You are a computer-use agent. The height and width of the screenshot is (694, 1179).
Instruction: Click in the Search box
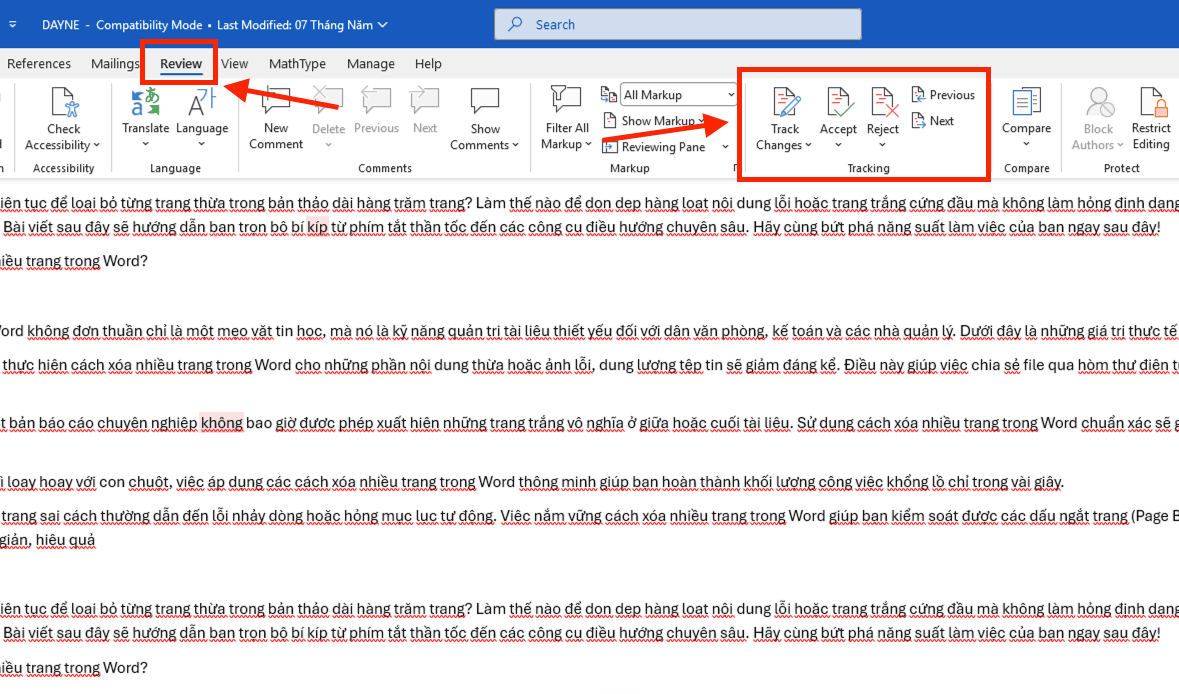point(677,24)
